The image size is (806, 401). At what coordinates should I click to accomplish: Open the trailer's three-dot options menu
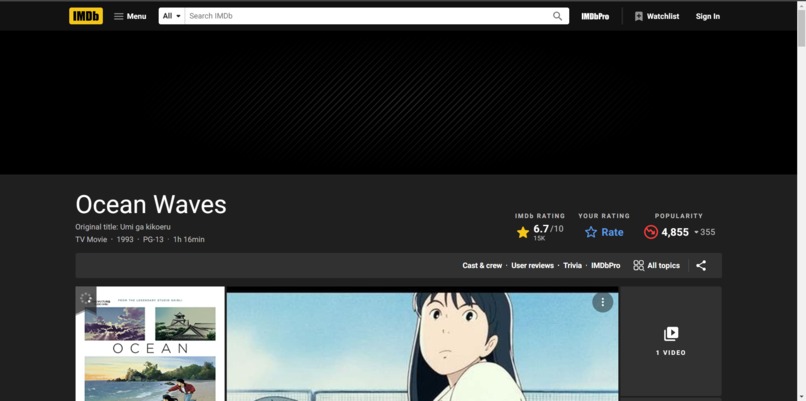tap(602, 302)
